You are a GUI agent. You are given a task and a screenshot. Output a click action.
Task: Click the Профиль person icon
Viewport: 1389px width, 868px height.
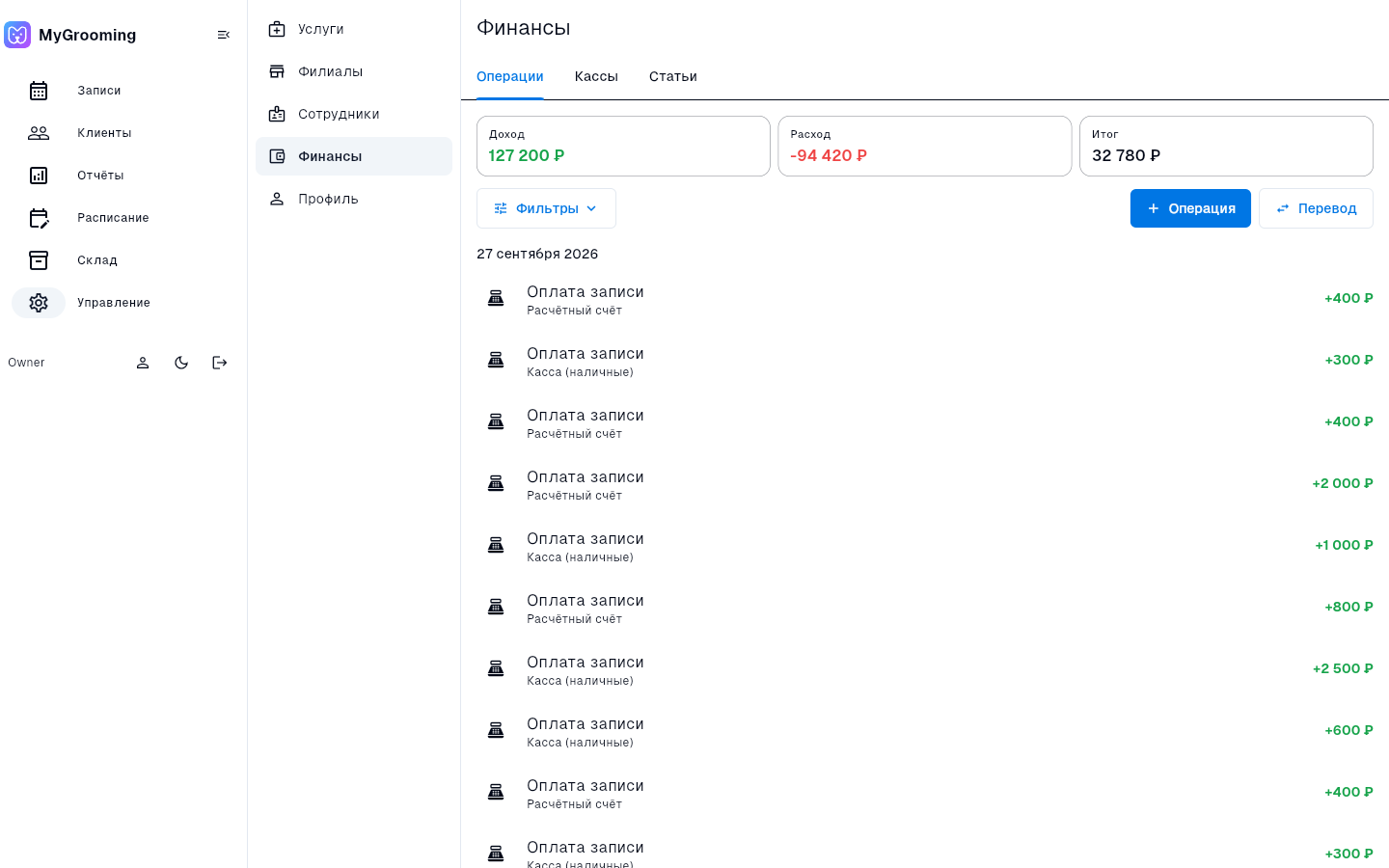coord(277,199)
